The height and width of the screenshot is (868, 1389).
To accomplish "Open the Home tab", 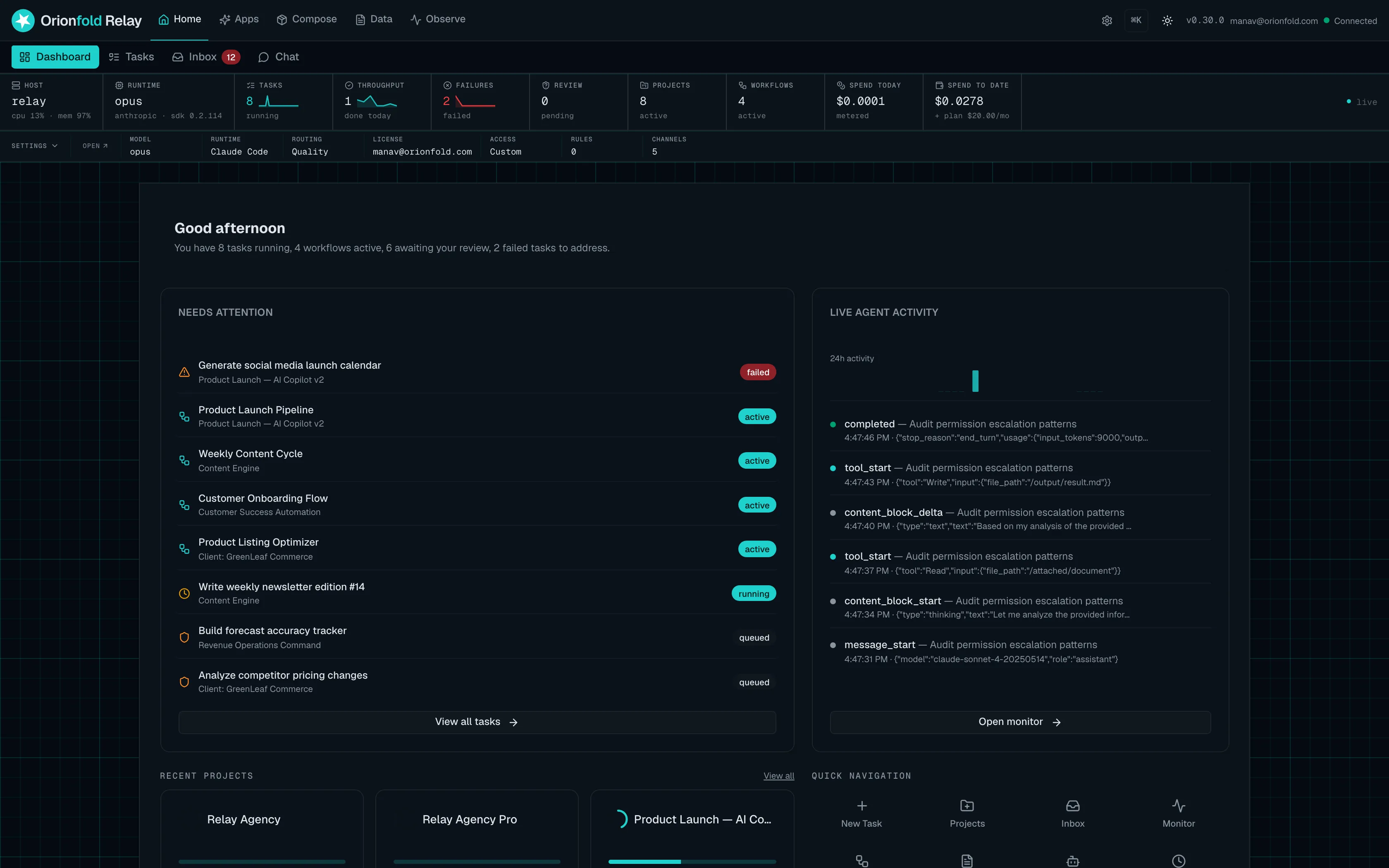I will pos(179,19).
